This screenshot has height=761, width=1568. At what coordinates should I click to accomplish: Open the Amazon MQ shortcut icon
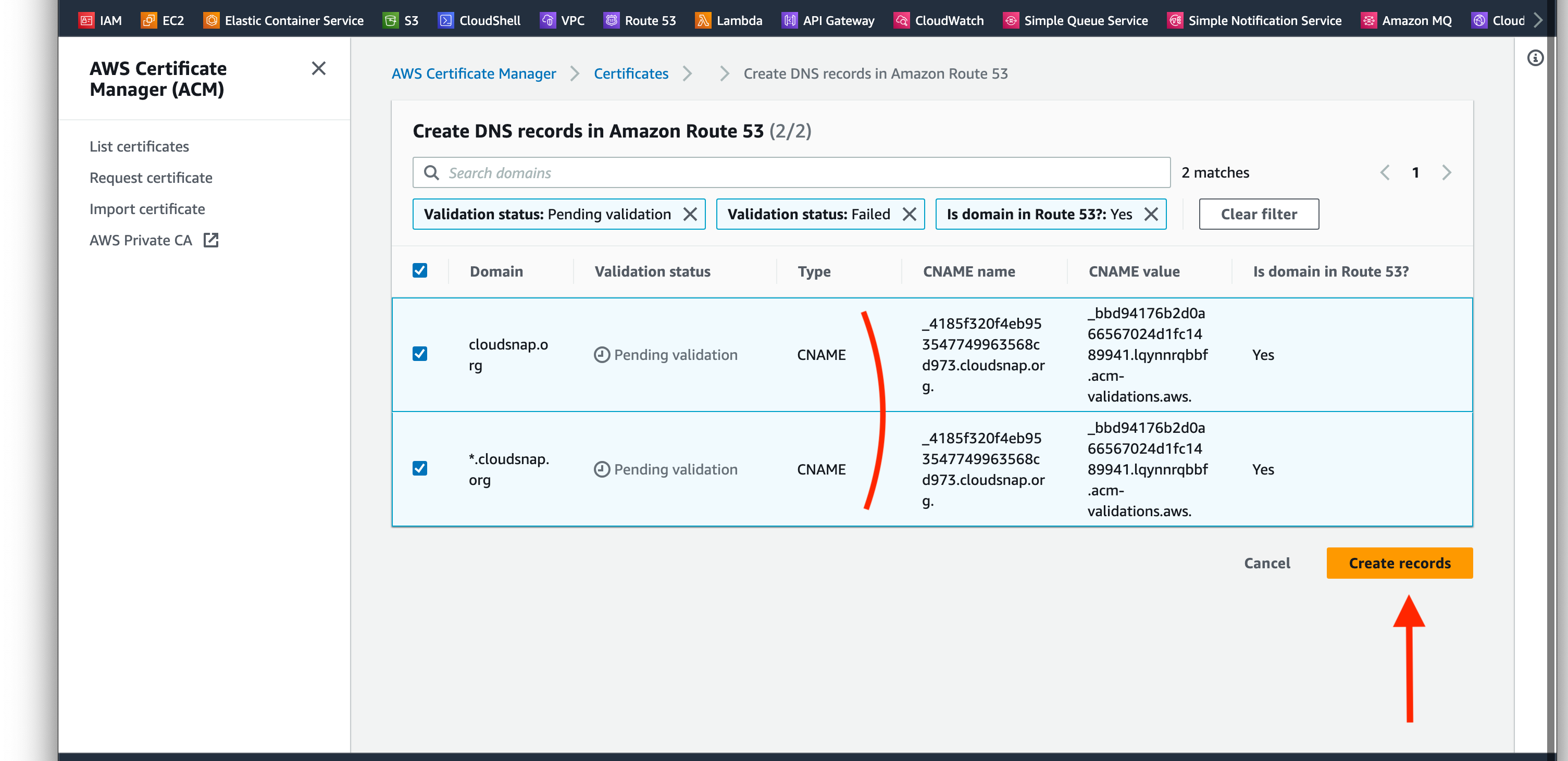[x=1368, y=20]
